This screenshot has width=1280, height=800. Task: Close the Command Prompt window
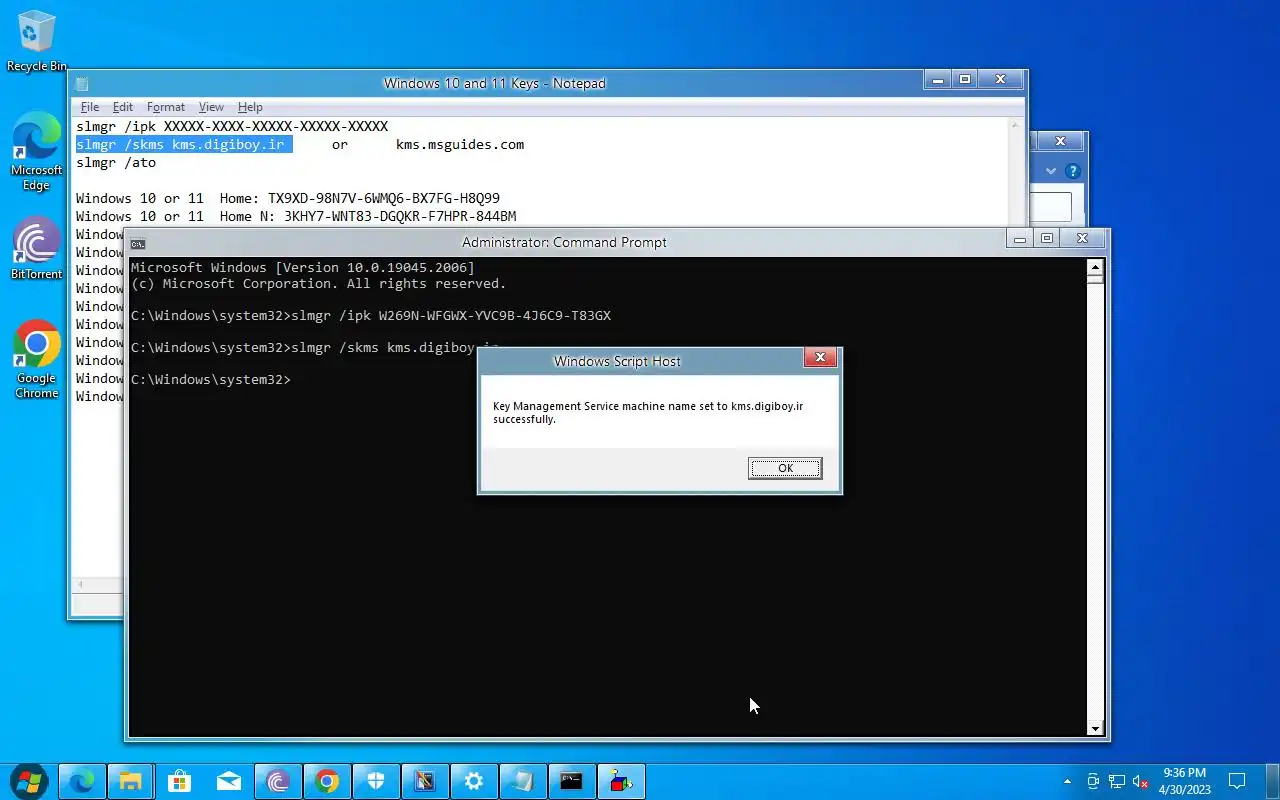coord(1082,239)
